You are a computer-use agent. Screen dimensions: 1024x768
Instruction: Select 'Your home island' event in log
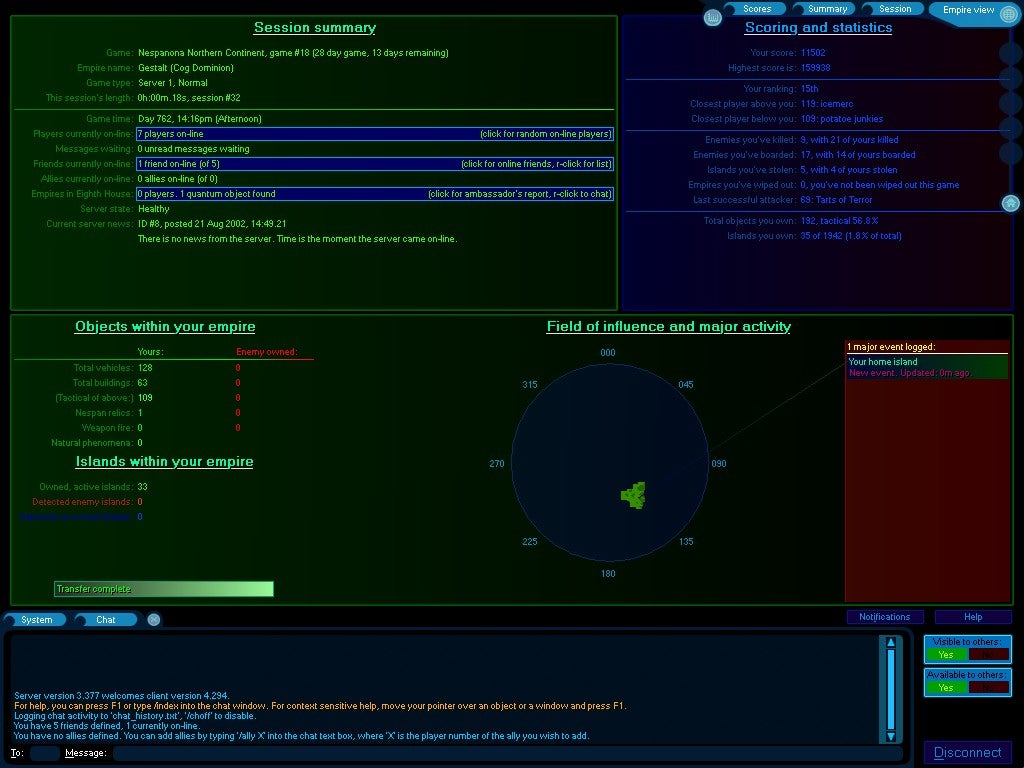click(926, 362)
